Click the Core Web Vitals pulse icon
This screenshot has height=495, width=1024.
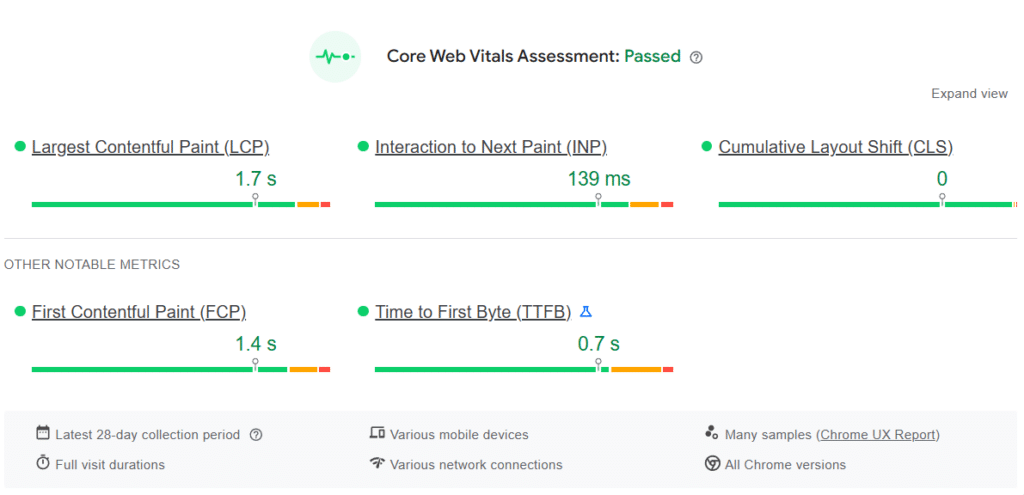pos(334,57)
